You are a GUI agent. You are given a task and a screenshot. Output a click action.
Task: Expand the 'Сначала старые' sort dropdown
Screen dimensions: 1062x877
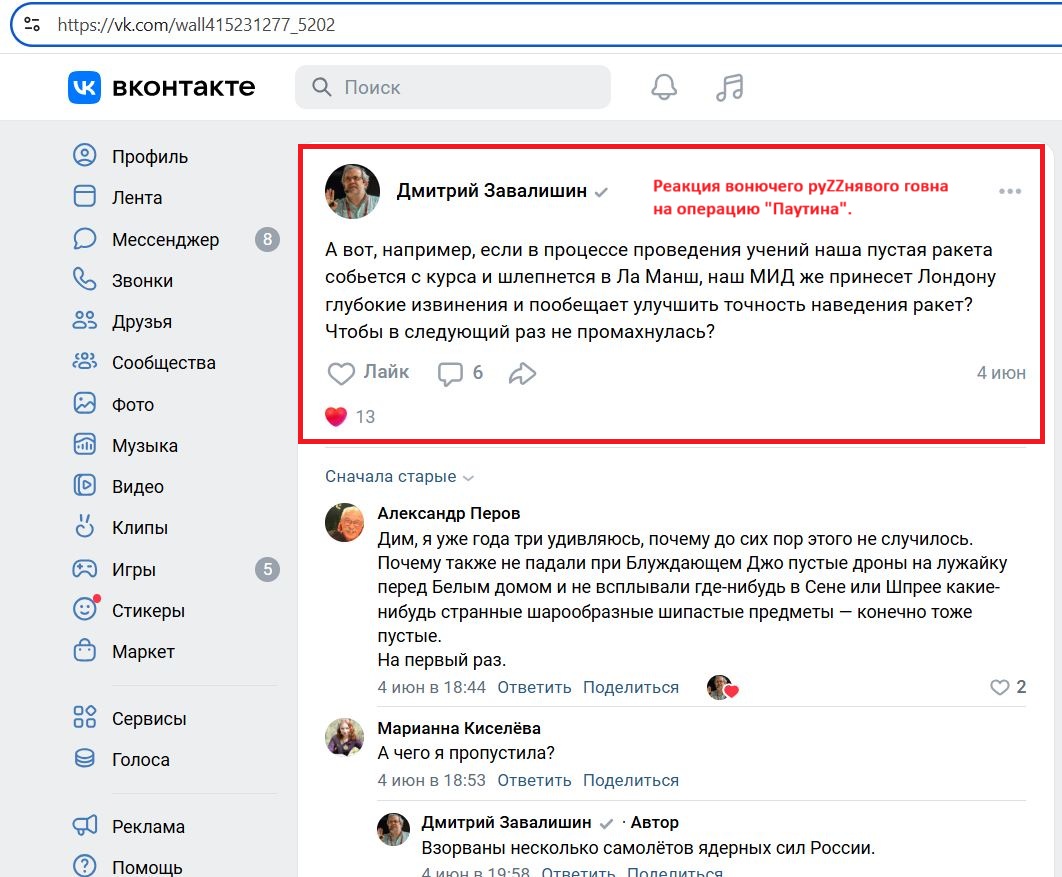399,477
